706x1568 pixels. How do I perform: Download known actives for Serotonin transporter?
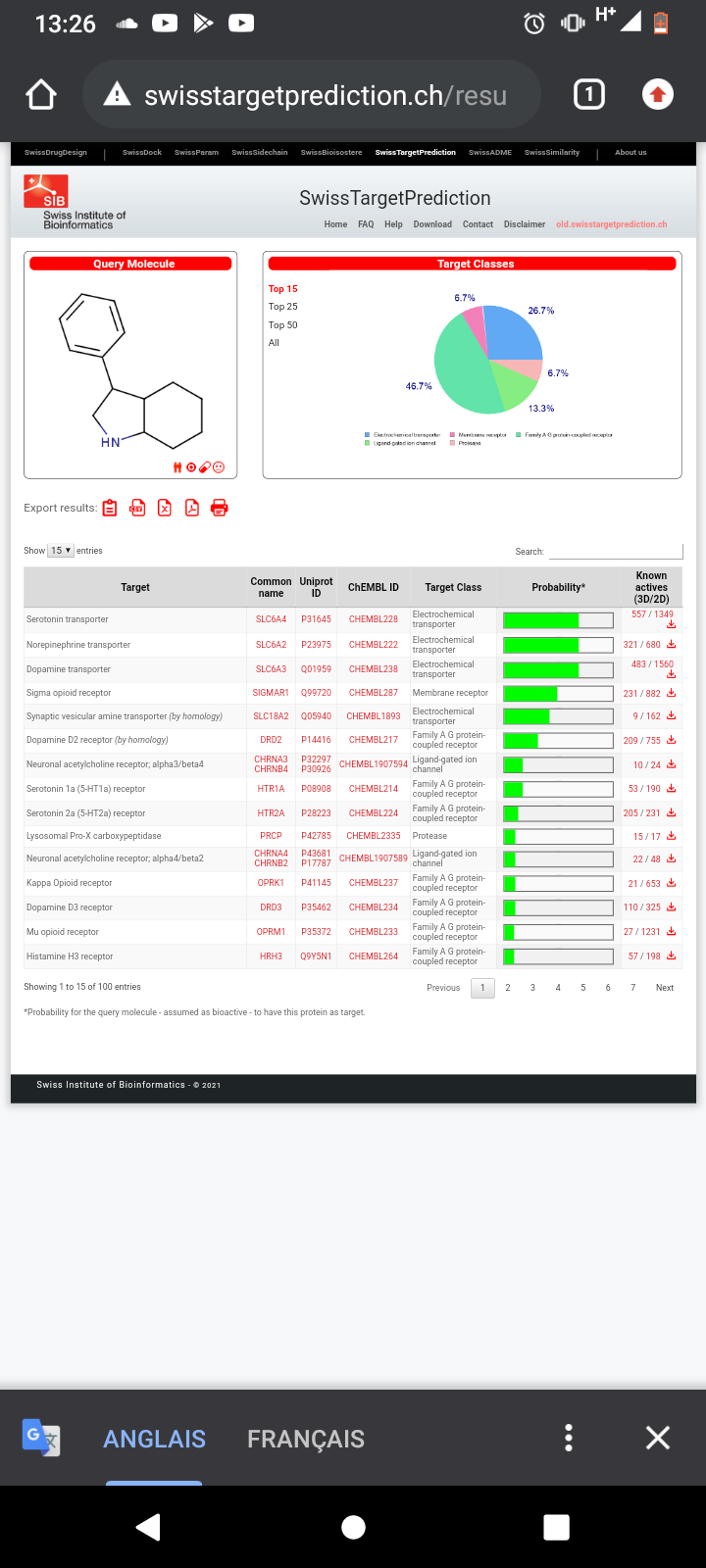672,624
